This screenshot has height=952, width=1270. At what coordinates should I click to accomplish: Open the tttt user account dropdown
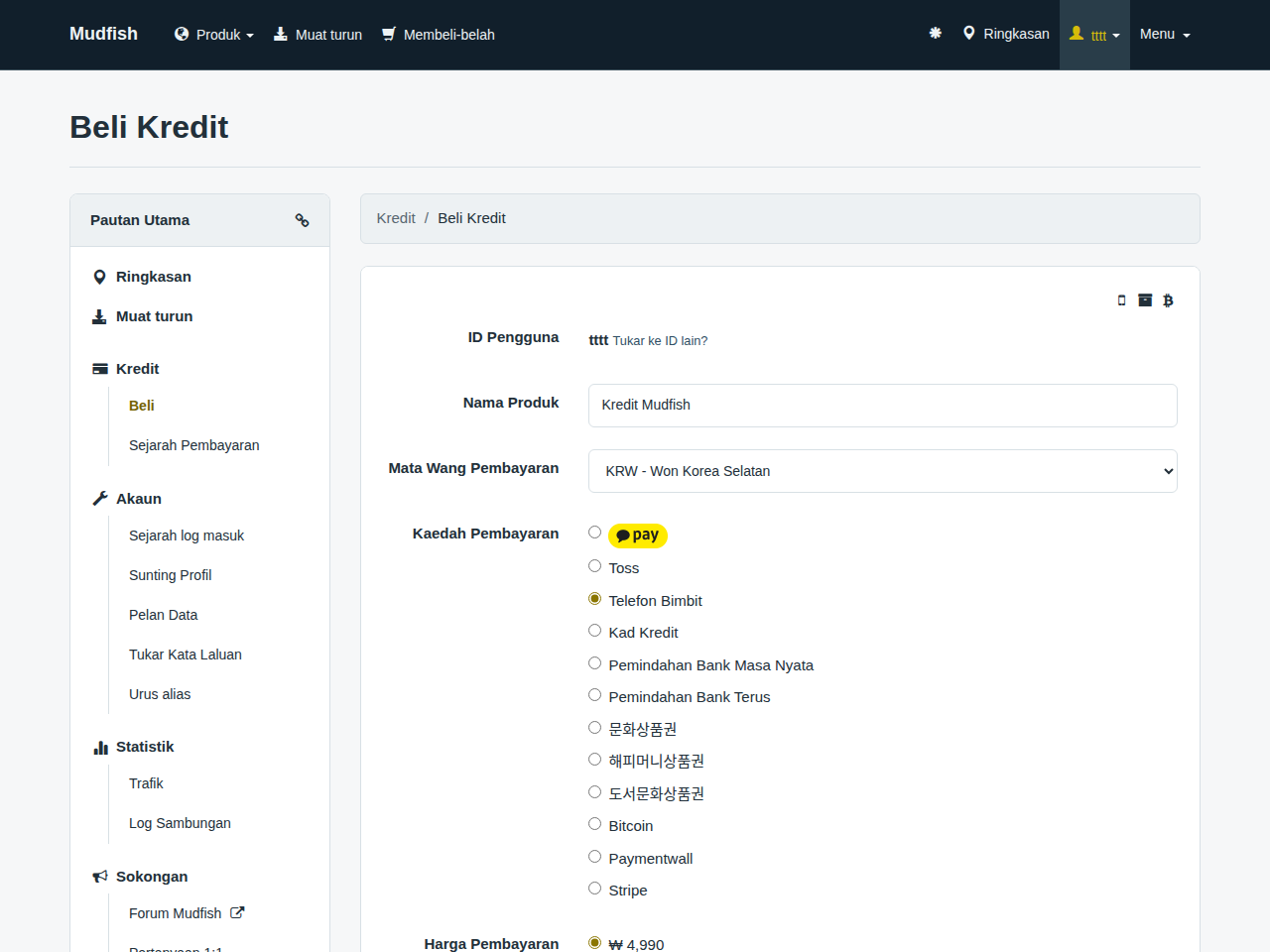(x=1094, y=35)
